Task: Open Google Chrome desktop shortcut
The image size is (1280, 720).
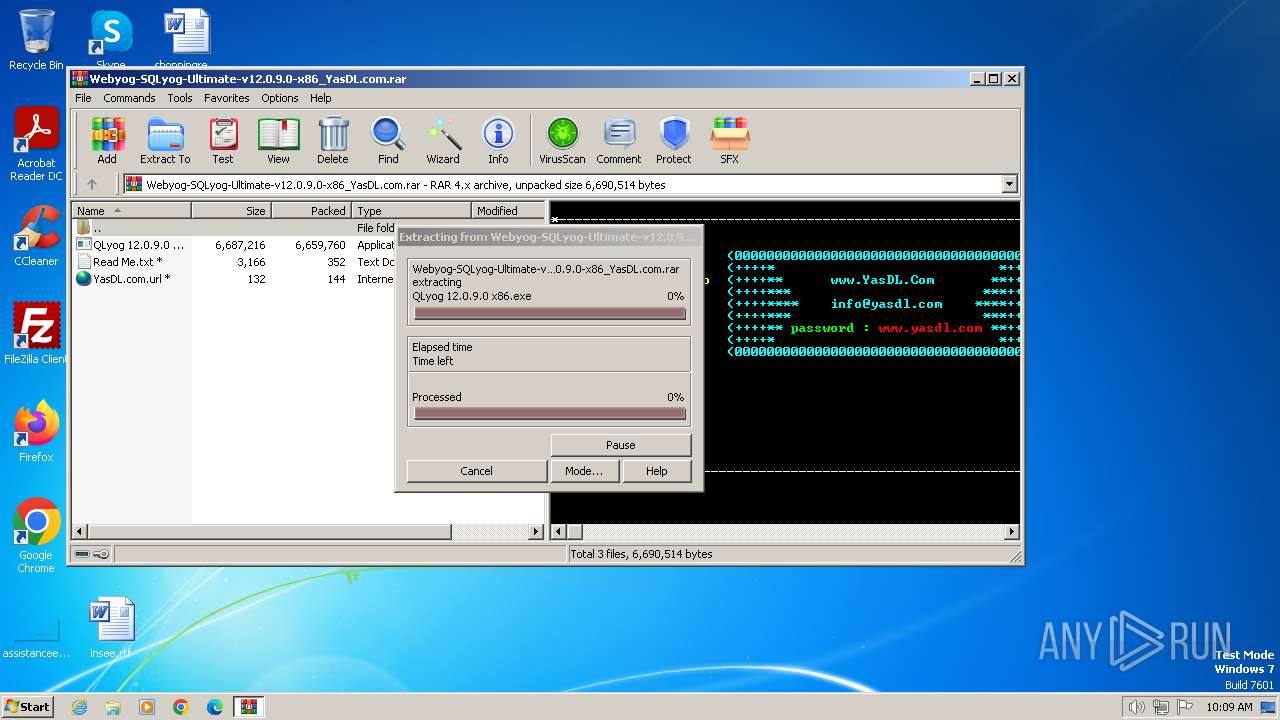Action: [36, 535]
